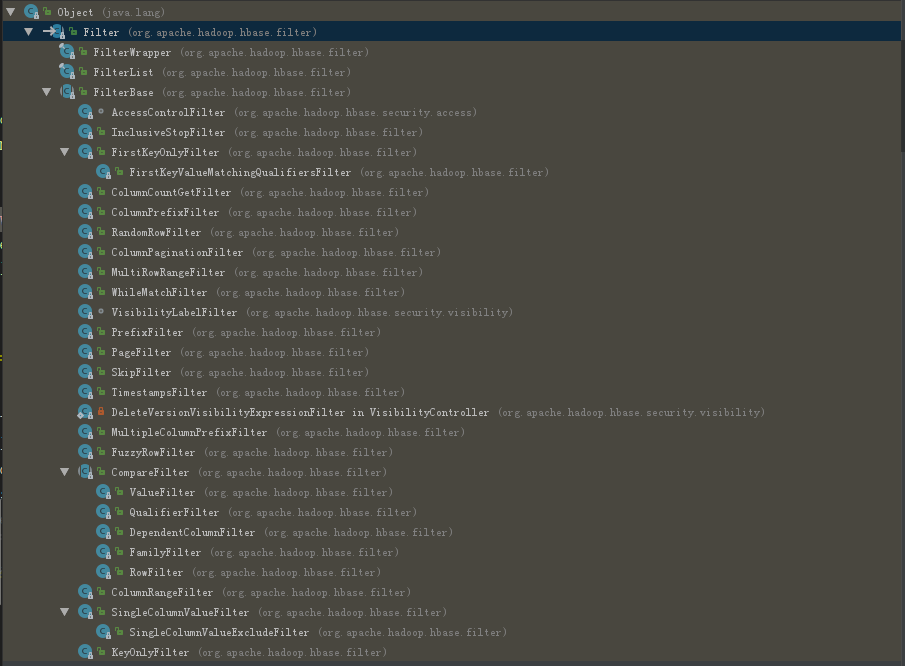This screenshot has width=905, height=666.
Task: Click the class icon next to FirstKeyOnlyFilter
Action: click(x=85, y=152)
